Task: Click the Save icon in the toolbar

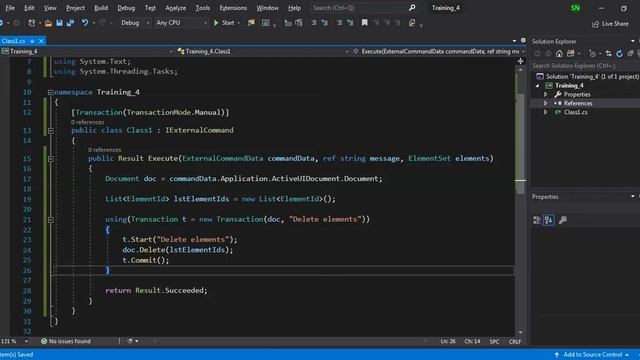Action: tap(59, 23)
